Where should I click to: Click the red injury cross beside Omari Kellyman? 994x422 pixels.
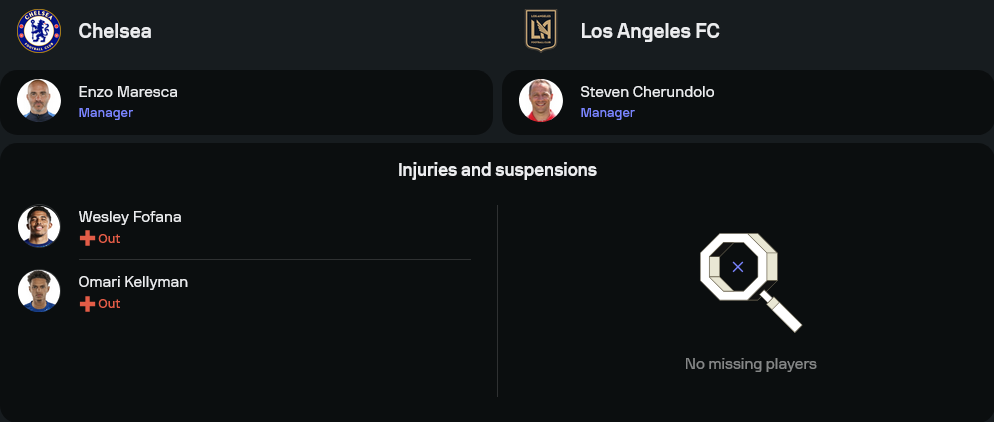point(87,303)
